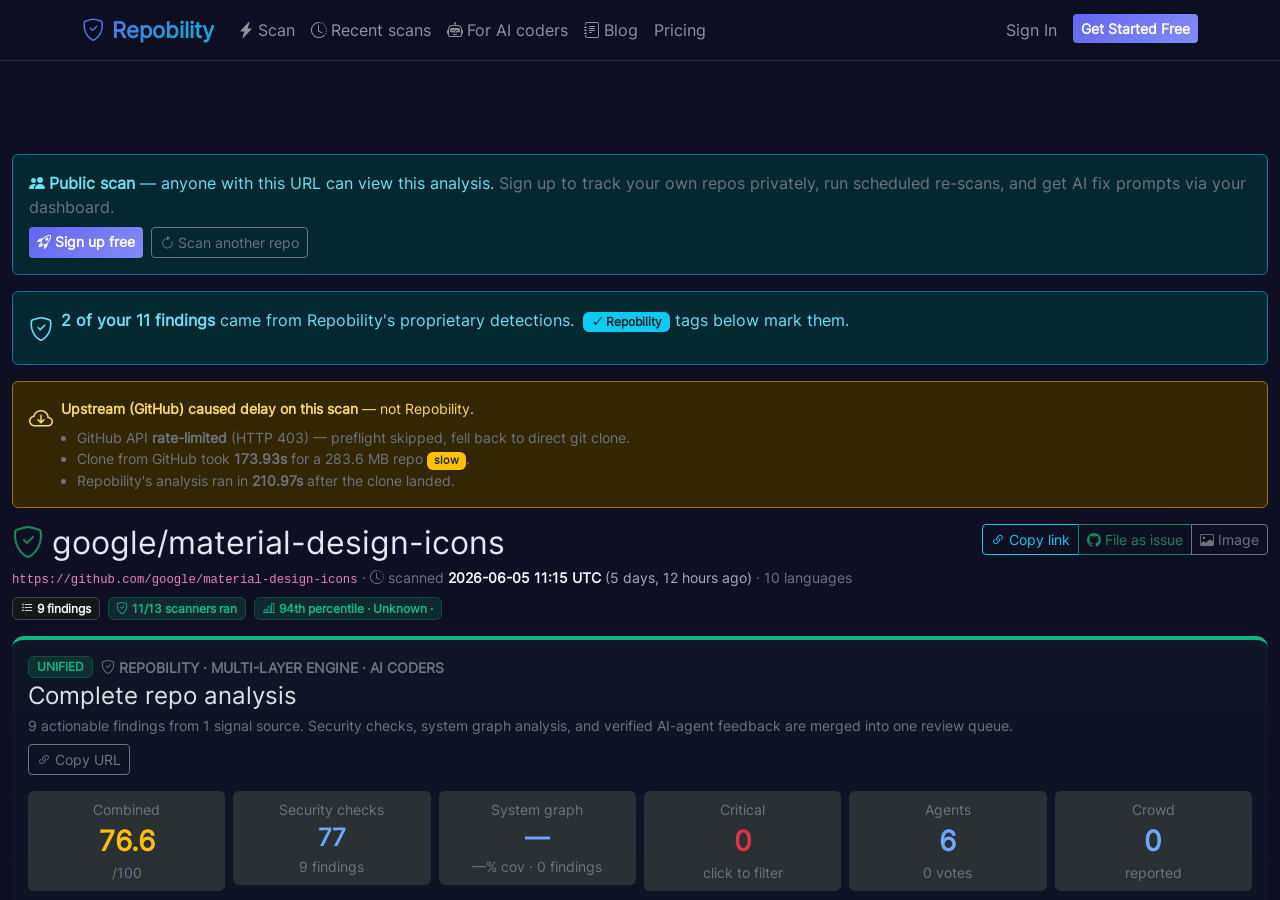Viewport: 1280px width, 900px height.
Task: Click the Get Started Free button
Action: tap(1135, 29)
